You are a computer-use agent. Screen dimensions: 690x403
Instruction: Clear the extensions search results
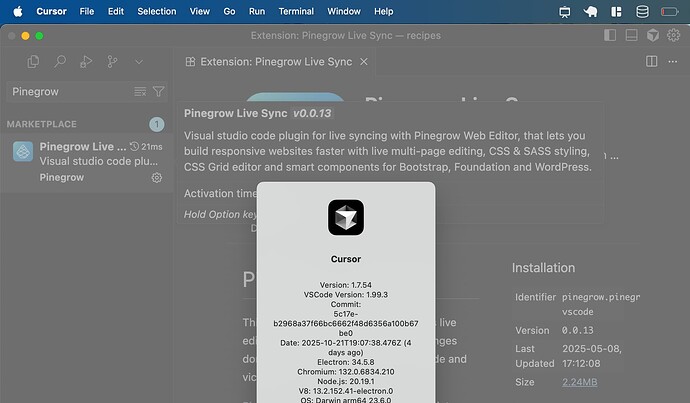(x=140, y=92)
